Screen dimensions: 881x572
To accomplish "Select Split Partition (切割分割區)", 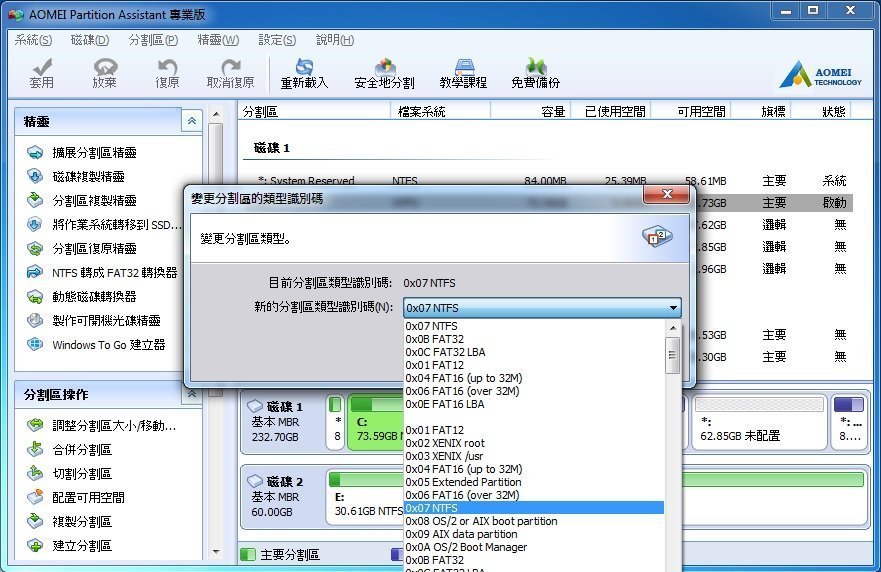I will [x=82, y=474].
